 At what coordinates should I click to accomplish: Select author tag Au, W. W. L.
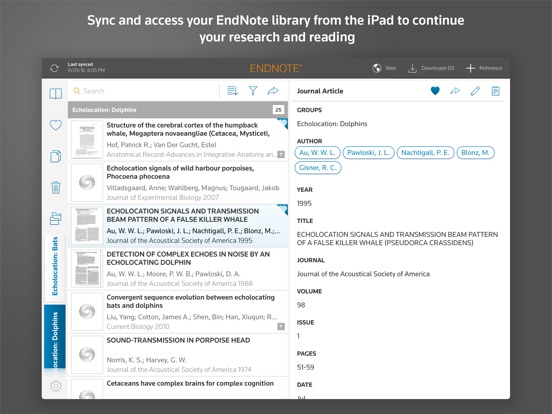[x=318, y=152]
